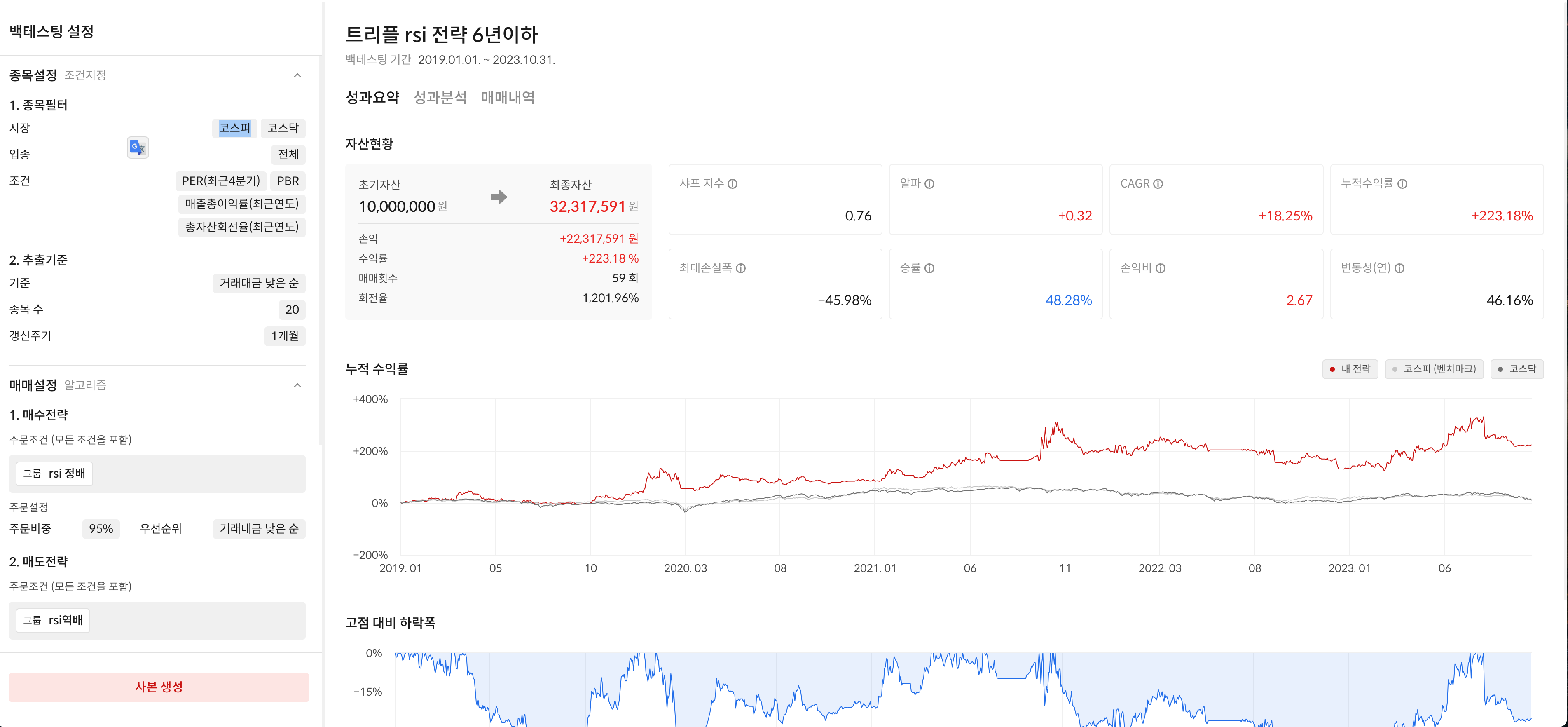Screen dimensions: 1568x727
Task: Click the 승률 48.28% value
Action: pyautogui.click(x=1068, y=301)
